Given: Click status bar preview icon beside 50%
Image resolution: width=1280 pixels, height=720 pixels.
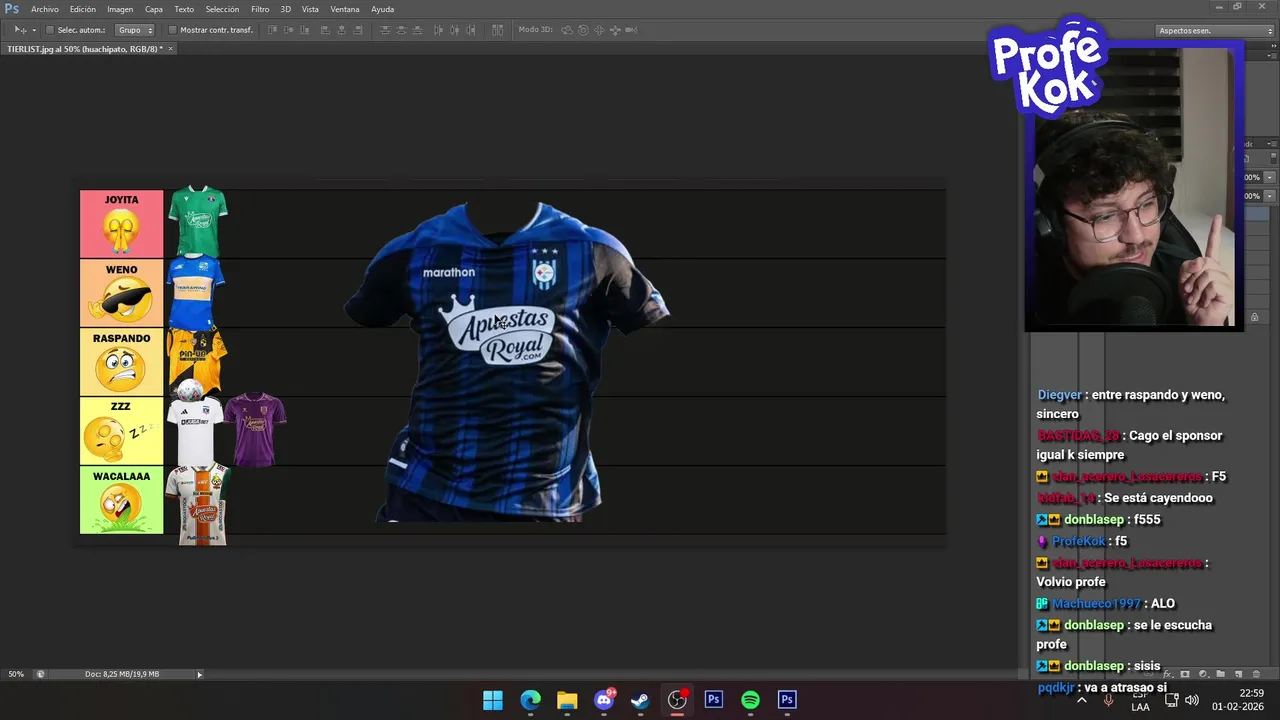Looking at the screenshot, I should click(x=41, y=674).
